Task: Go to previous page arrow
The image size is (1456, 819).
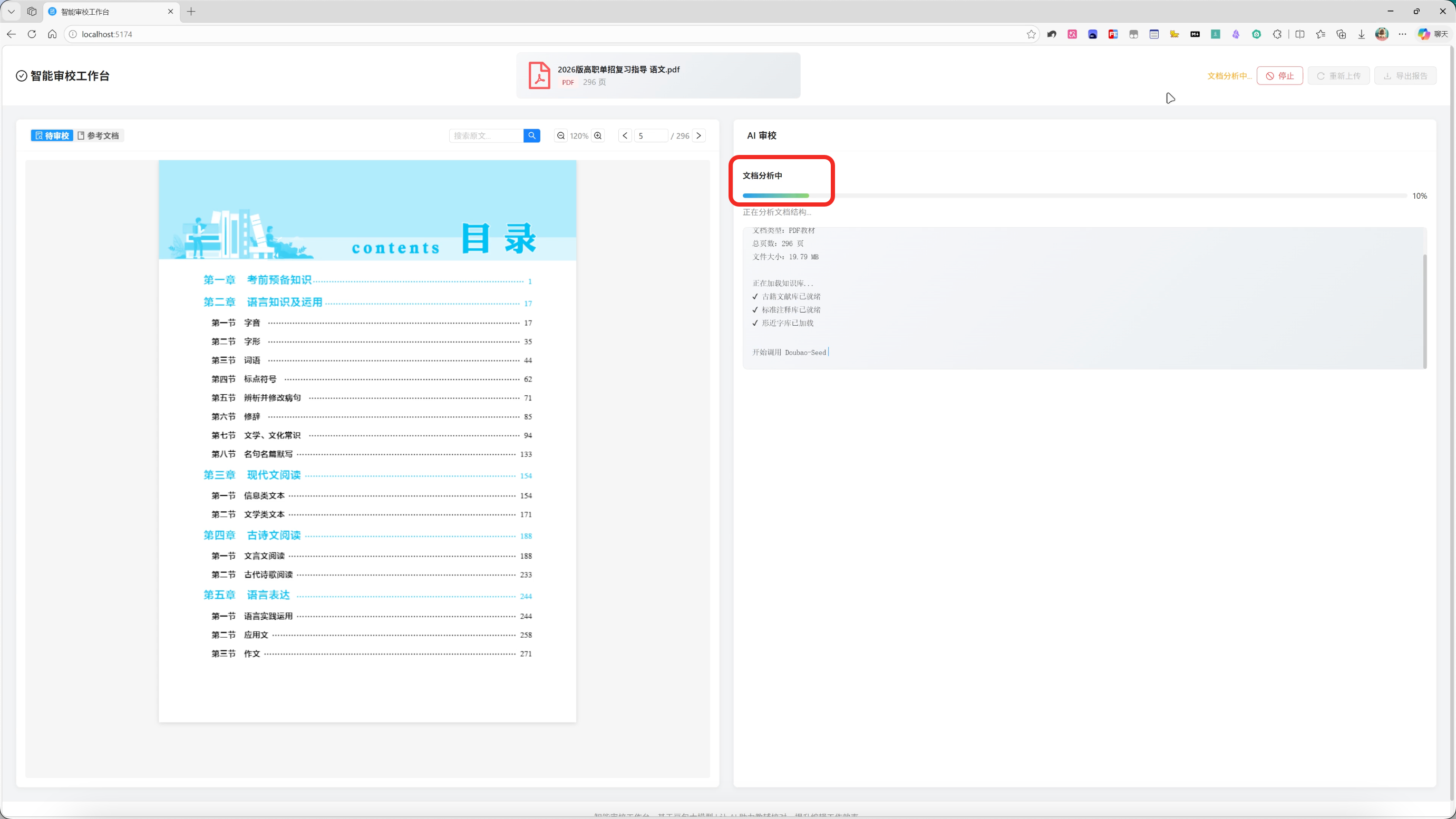Action: tap(625, 135)
